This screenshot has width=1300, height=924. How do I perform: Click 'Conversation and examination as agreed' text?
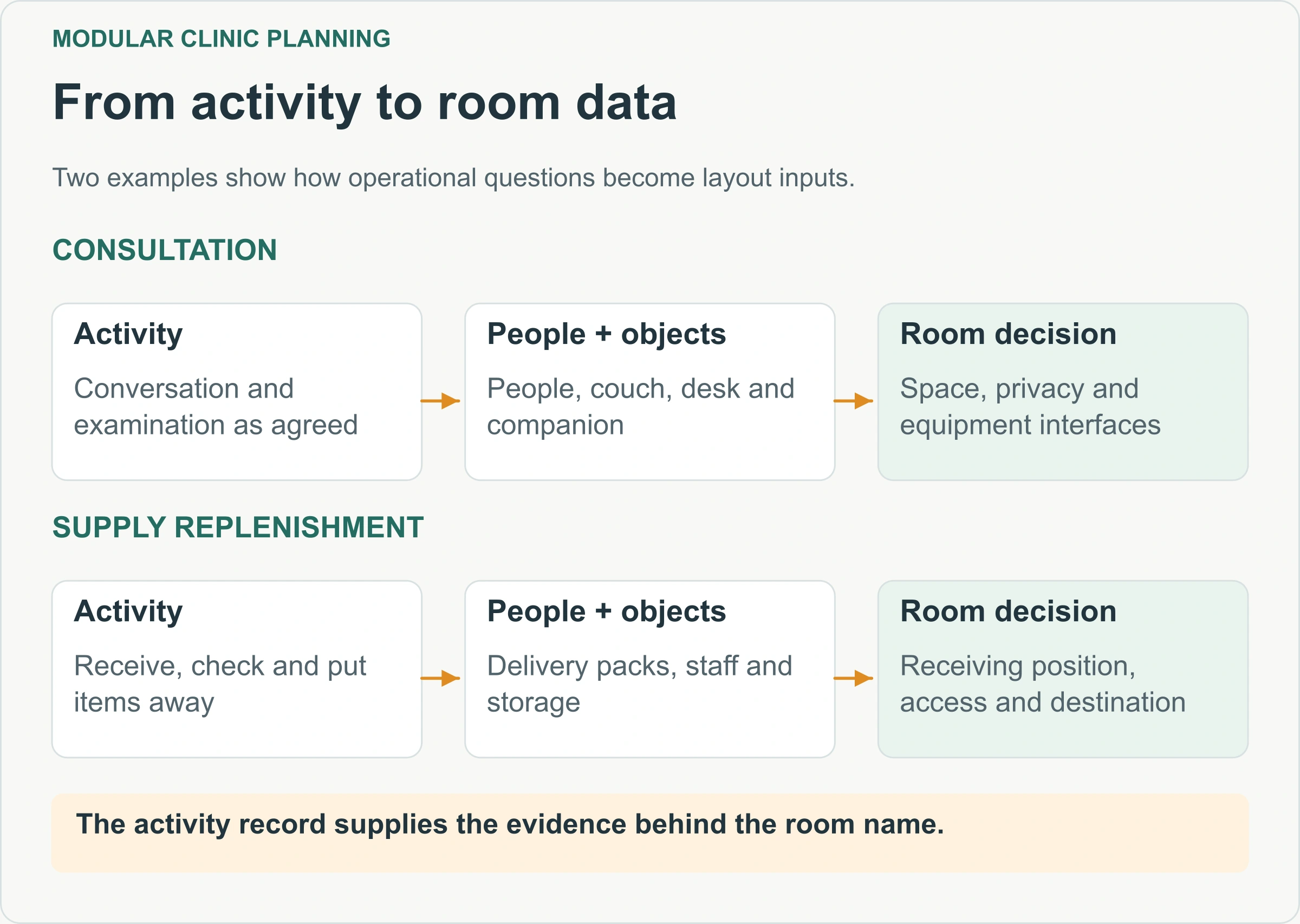[x=216, y=407]
